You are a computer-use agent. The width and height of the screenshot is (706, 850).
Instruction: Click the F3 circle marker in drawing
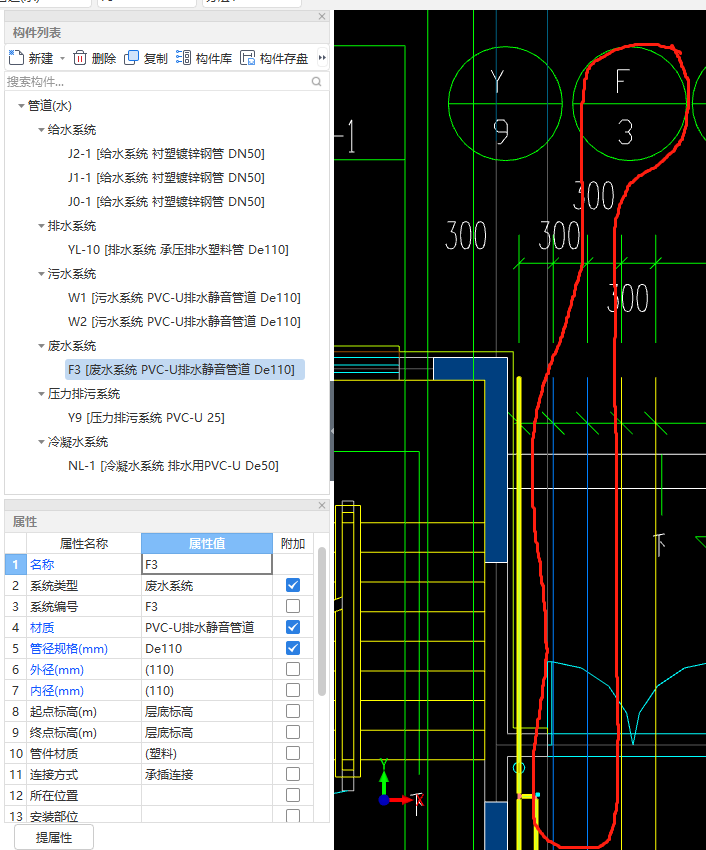630,104
